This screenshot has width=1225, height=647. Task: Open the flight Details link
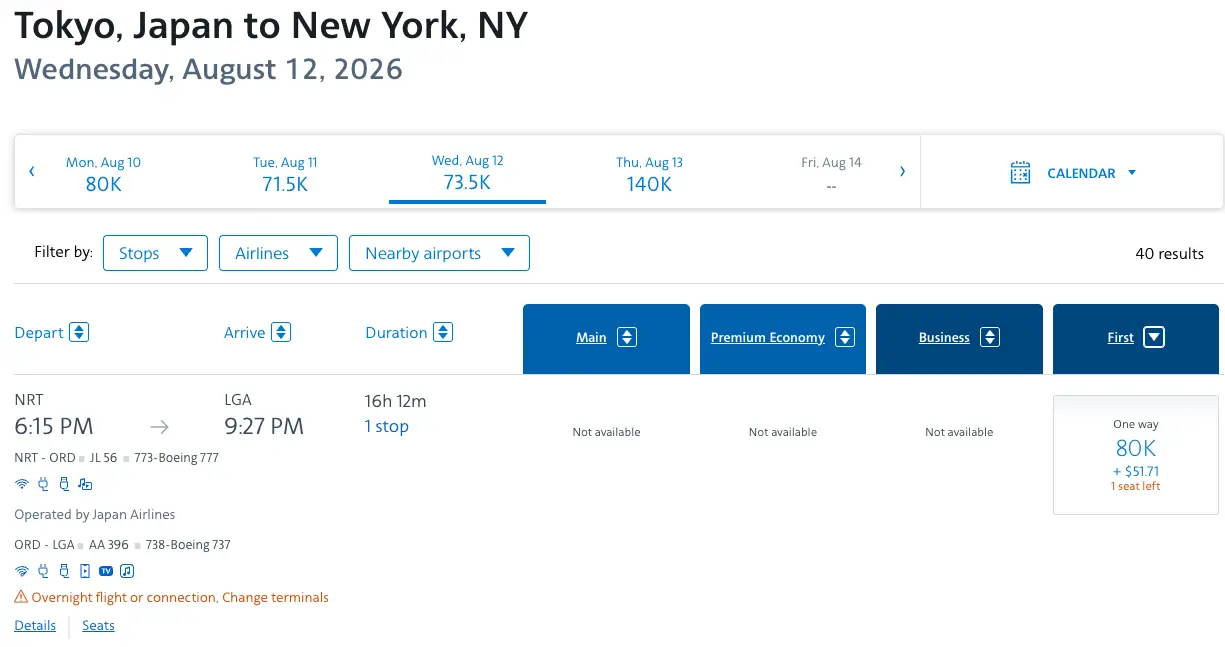pyautogui.click(x=35, y=625)
